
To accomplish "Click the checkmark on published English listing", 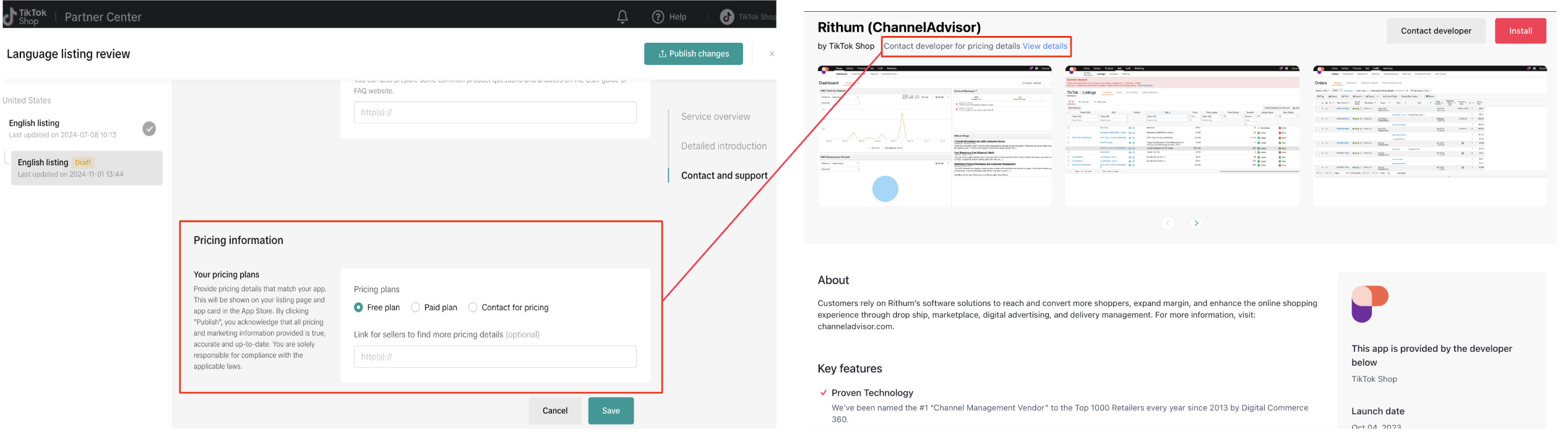I will 149,129.
